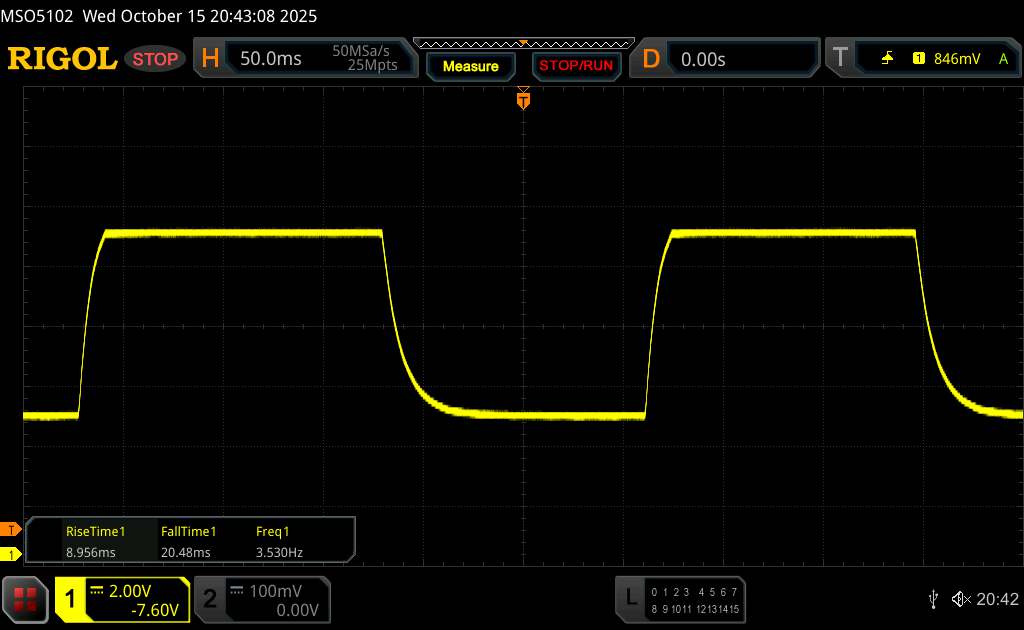Tap the orange H horizontal timebase icon

(210, 59)
